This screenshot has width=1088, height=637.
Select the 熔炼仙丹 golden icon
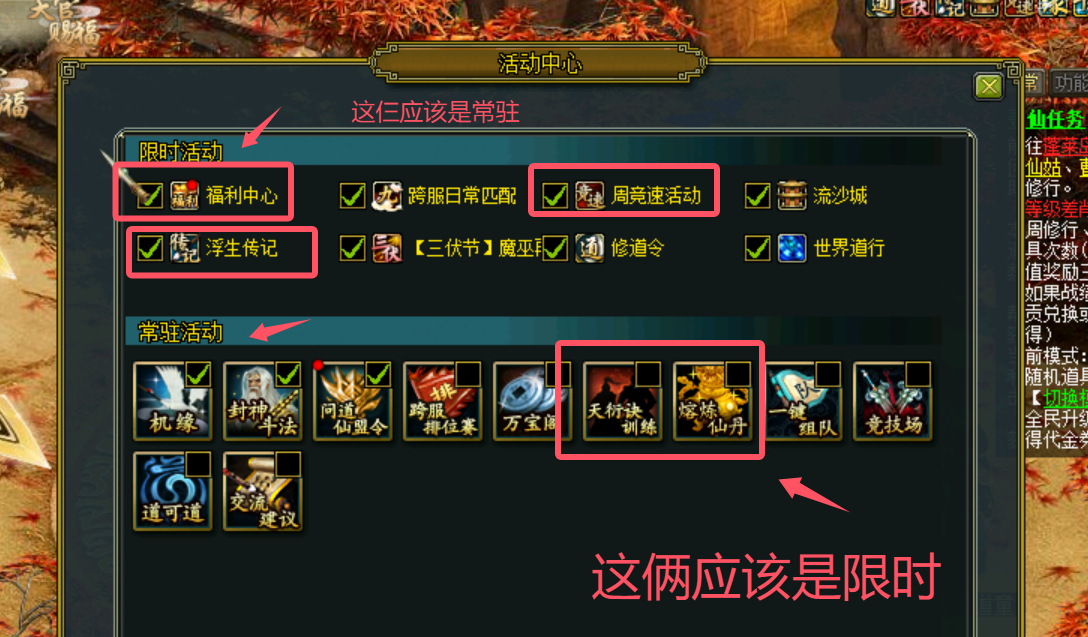[x=713, y=401]
